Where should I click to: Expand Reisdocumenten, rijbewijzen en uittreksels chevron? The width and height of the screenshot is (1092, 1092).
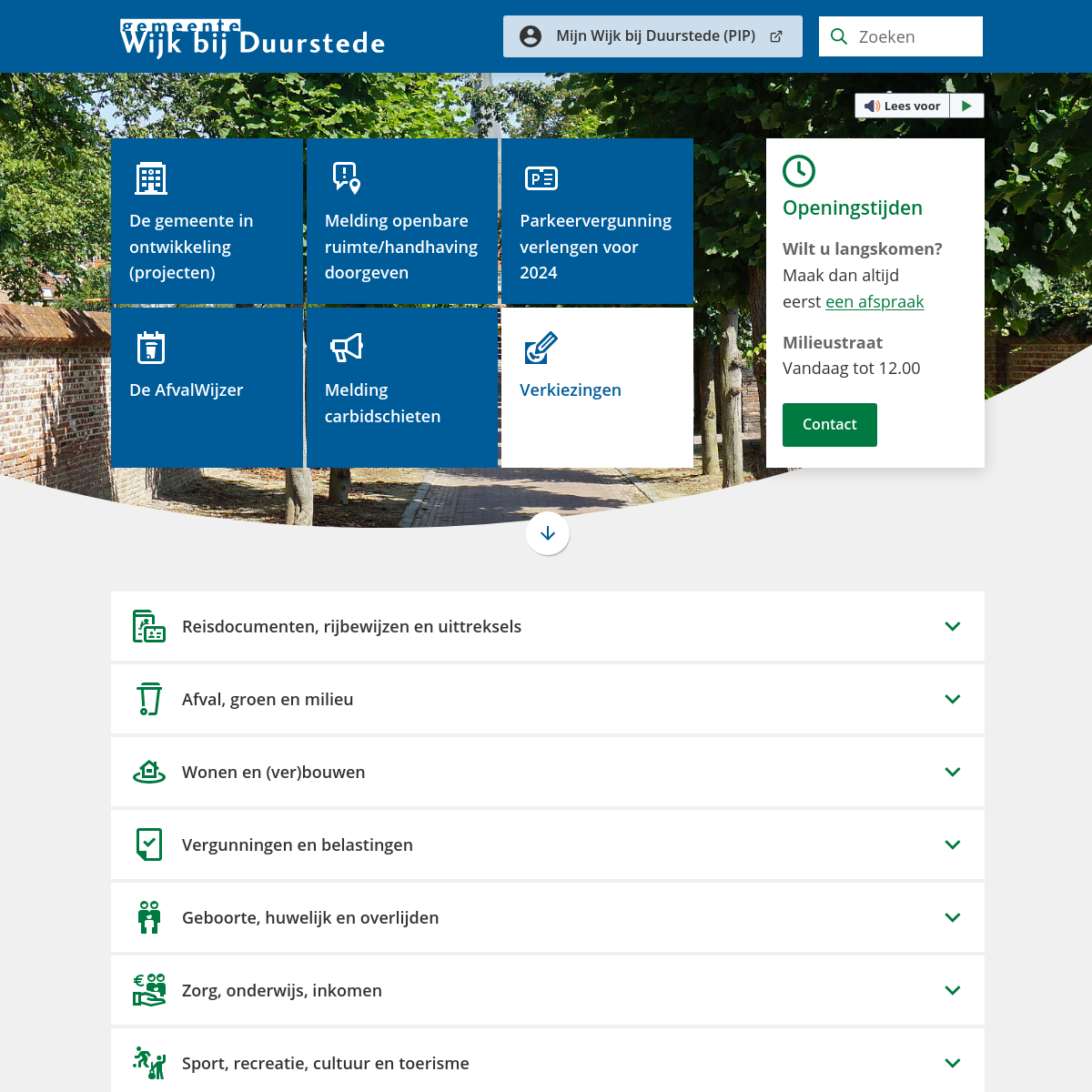[953, 626]
